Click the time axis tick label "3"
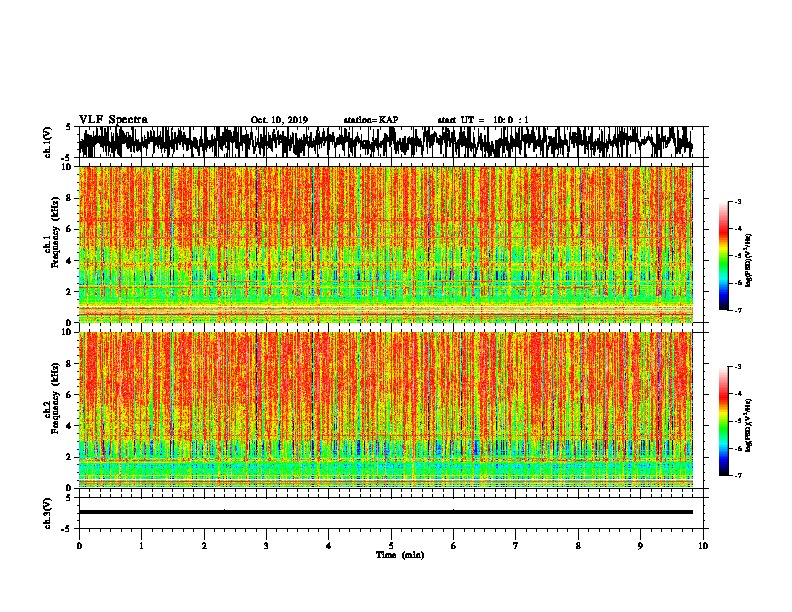 coord(266,546)
